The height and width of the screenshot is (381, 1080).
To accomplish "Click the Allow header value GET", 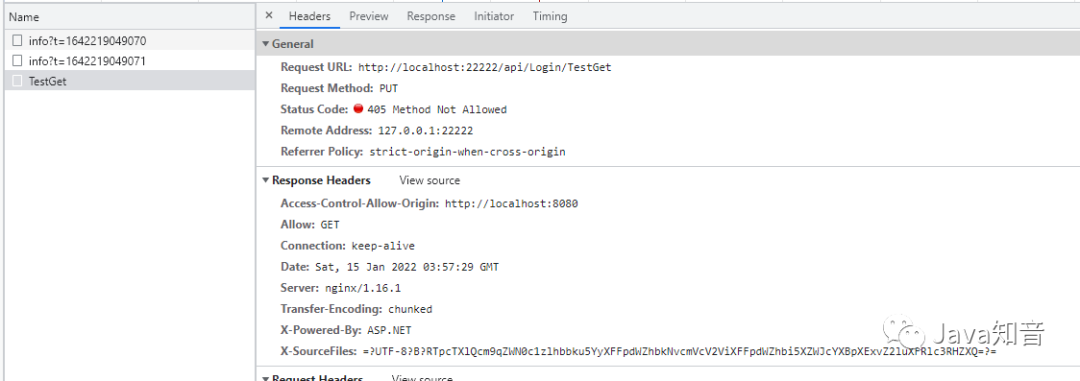I will 330,225.
